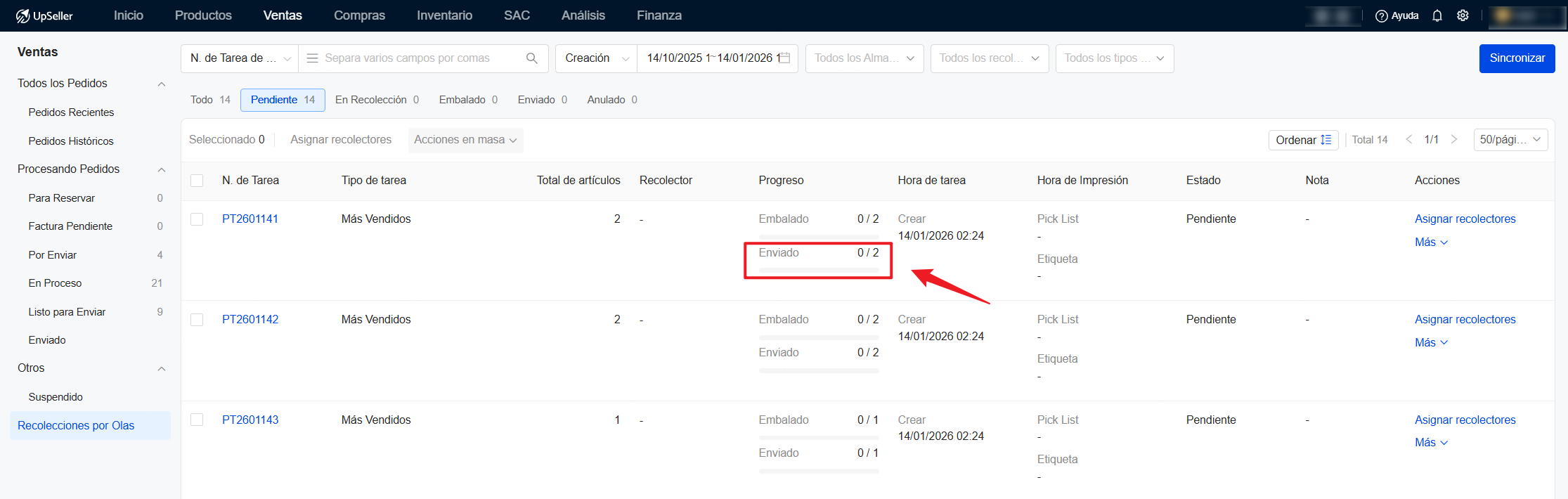The width and height of the screenshot is (1568, 499).
Task: Click the date range field
Action: tap(717, 58)
